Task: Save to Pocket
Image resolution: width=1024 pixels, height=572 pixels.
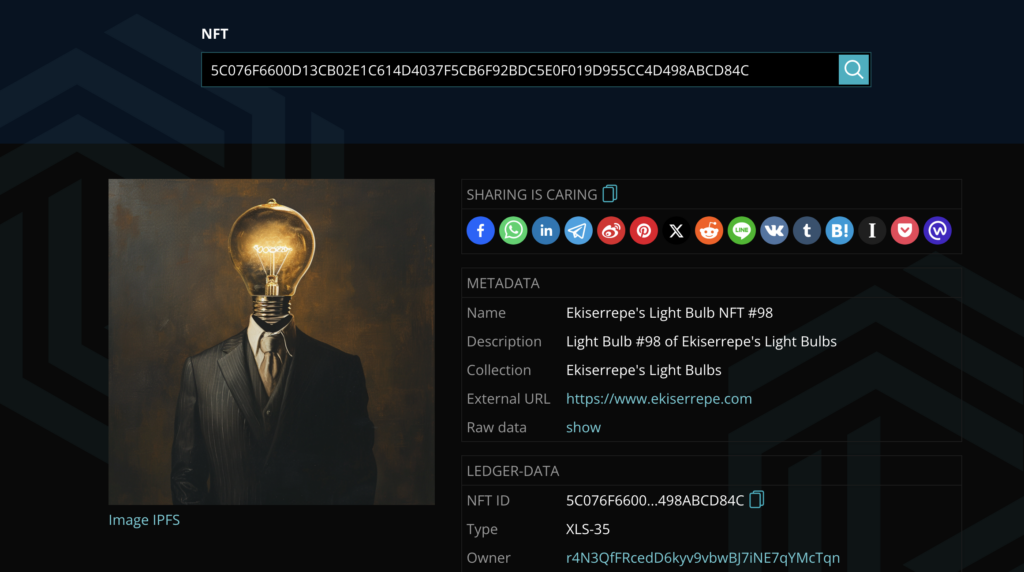Action: pyautogui.click(x=905, y=231)
